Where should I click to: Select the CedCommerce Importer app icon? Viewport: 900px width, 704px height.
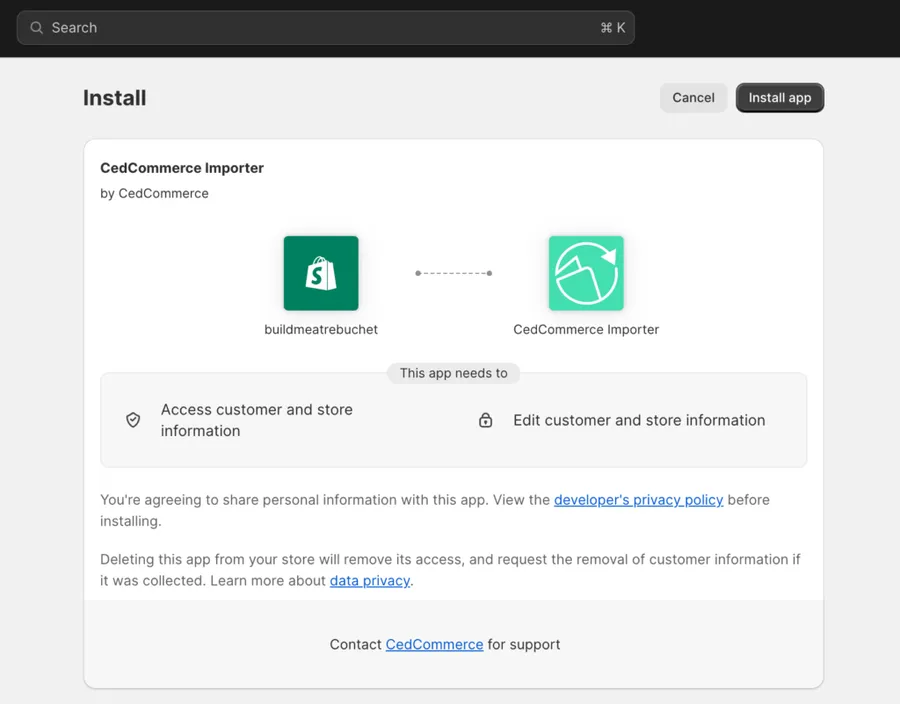click(586, 272)
